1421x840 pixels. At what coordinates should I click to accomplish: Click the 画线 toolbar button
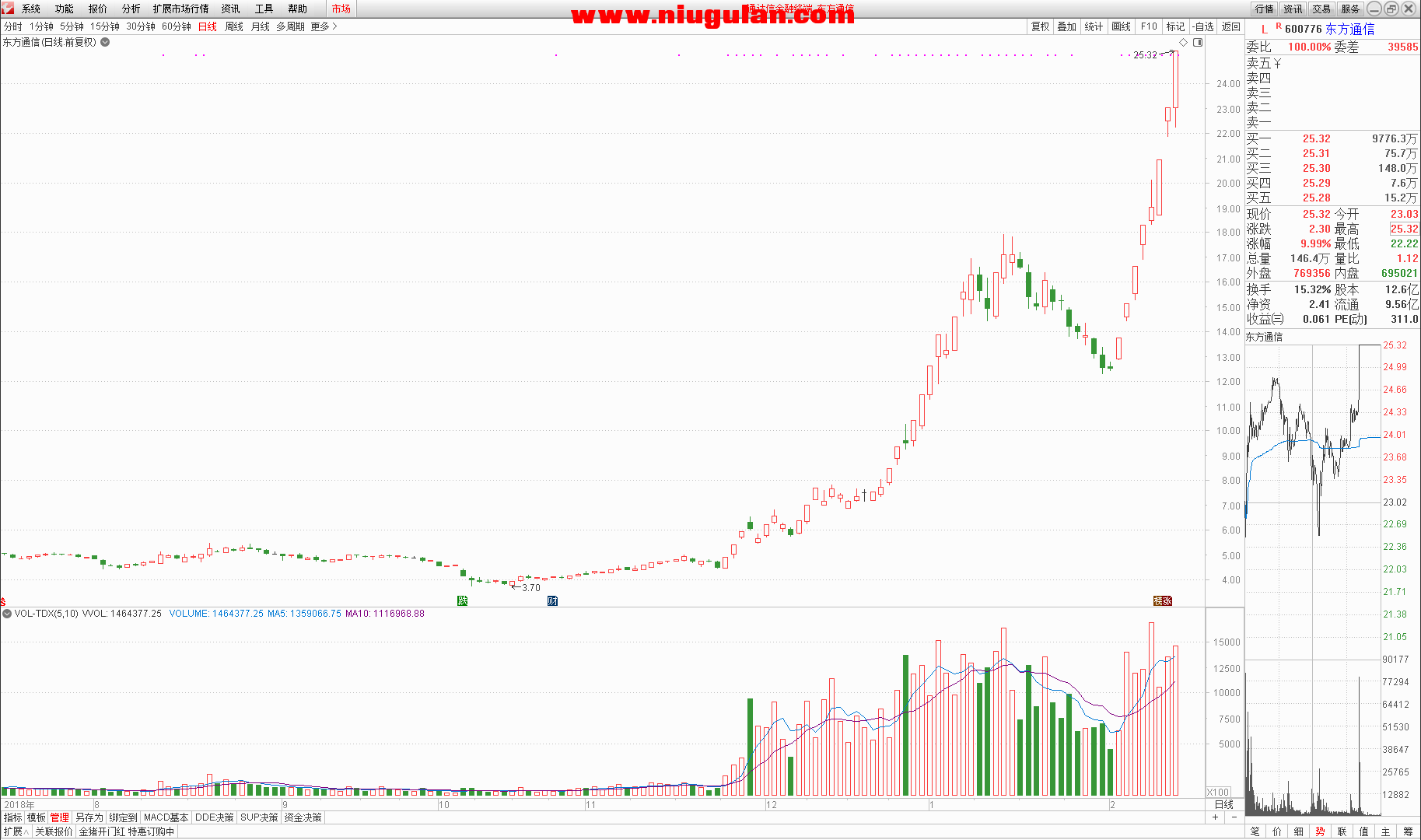tap(1122, 26)
